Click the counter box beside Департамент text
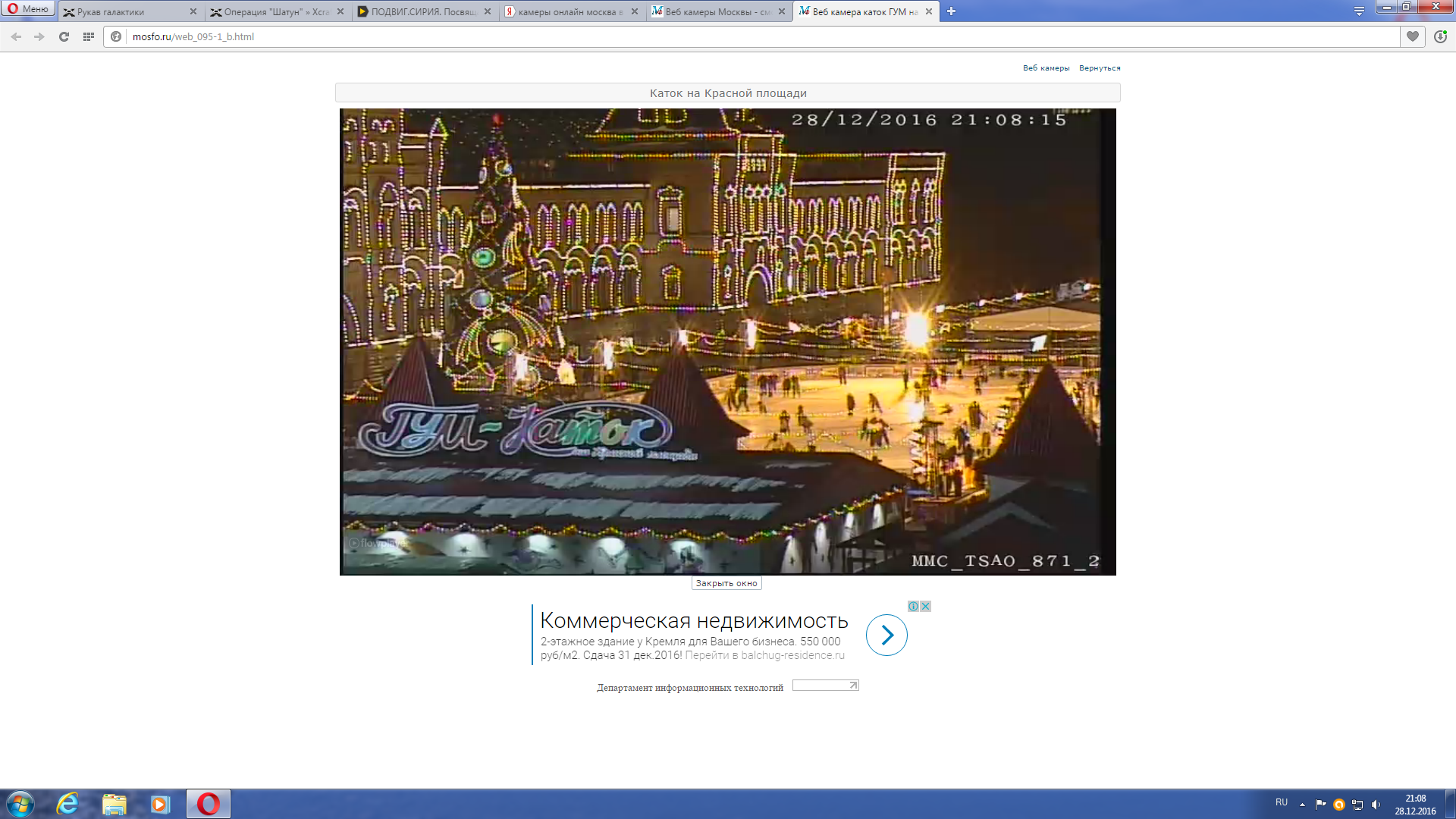 [x=826, y=686]
